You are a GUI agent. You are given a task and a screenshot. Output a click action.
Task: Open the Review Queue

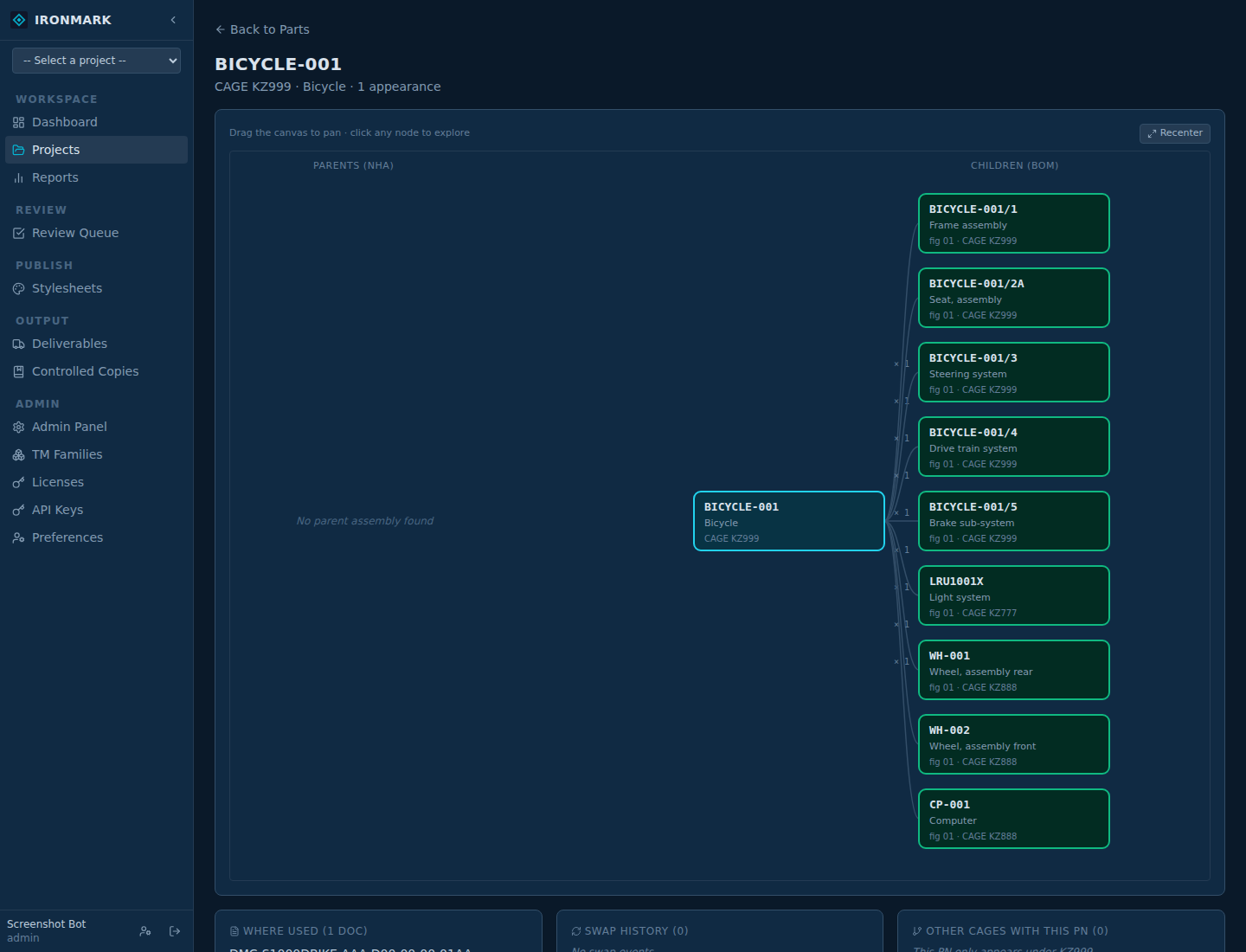coord(96,233)
